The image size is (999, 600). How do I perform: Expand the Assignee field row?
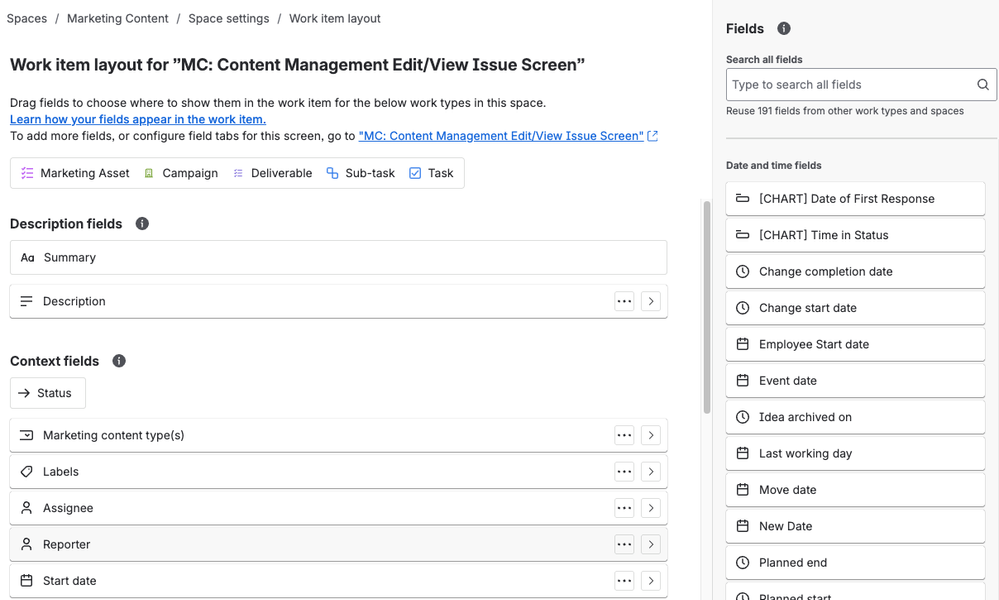[x=651, y=508]
